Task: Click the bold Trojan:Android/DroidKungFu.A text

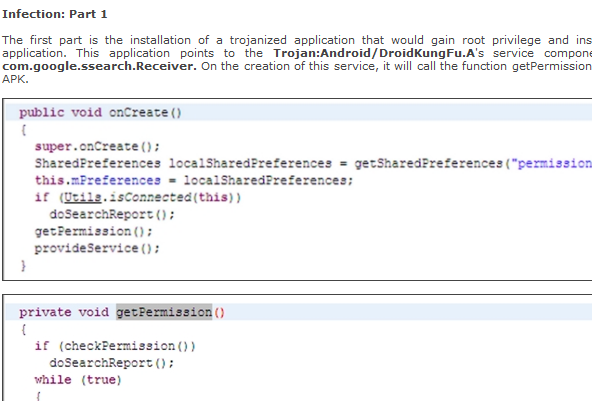Action: (374, 53)
